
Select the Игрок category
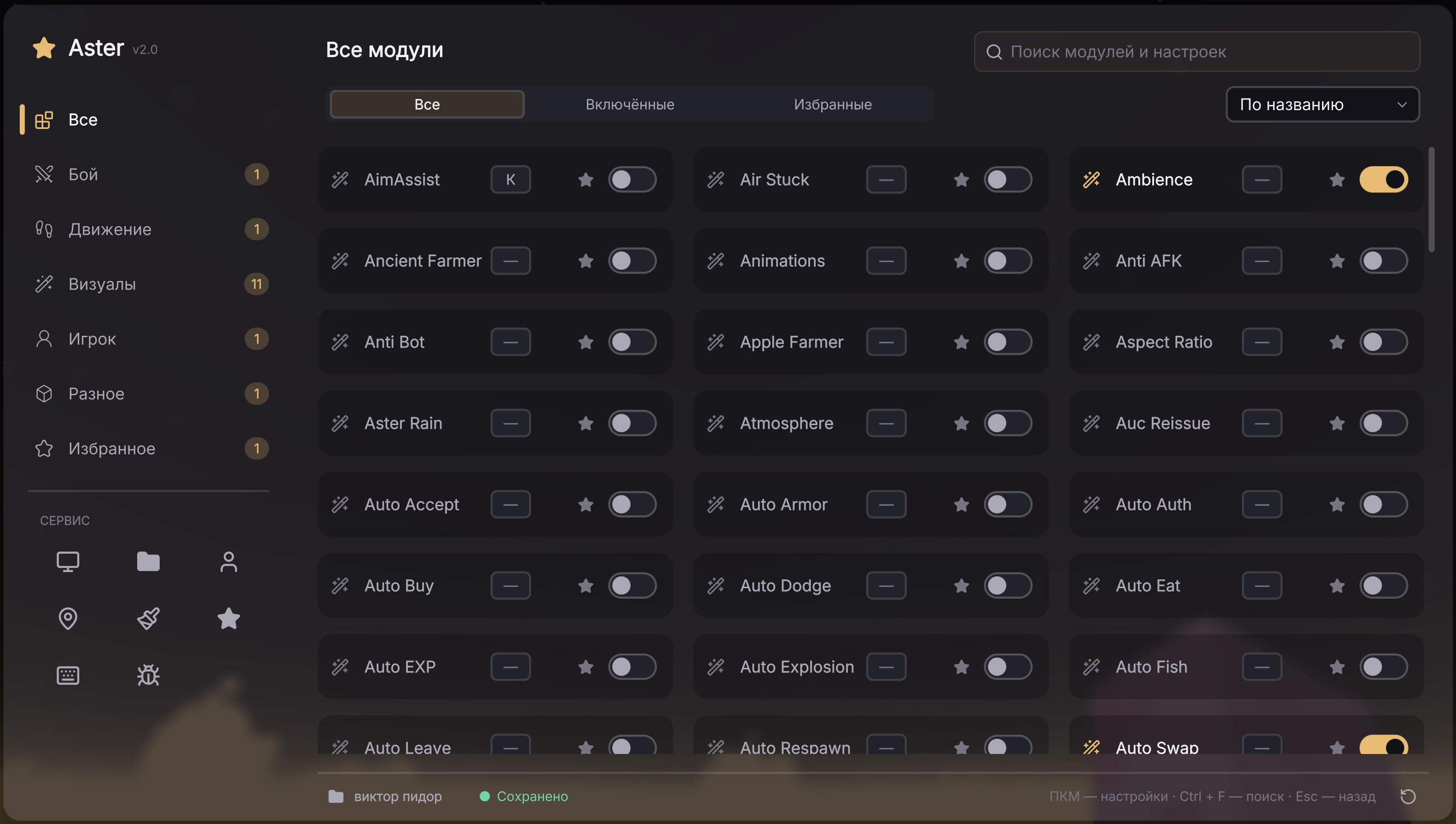[x=148, y=339]
